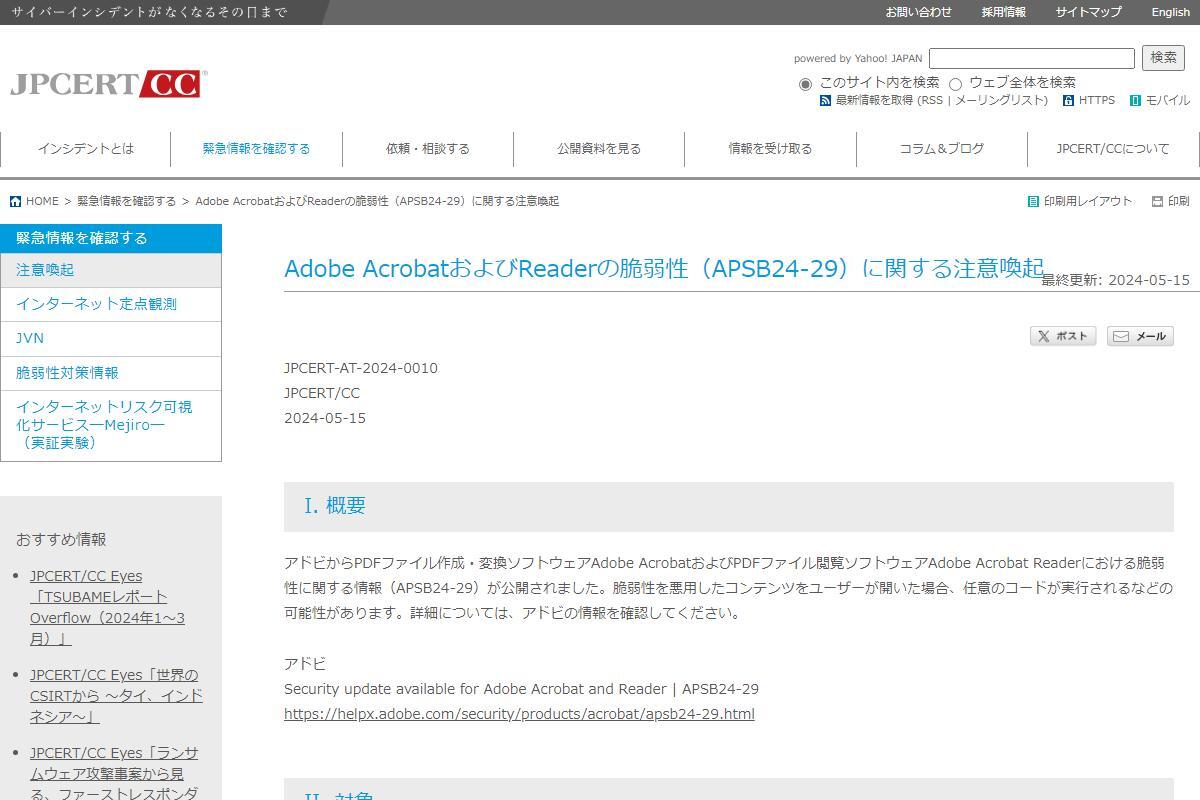Click the JPCERT-AT-2024-0010 identifier text
This screenshot has height=800, width=1200.
(361, 368)
